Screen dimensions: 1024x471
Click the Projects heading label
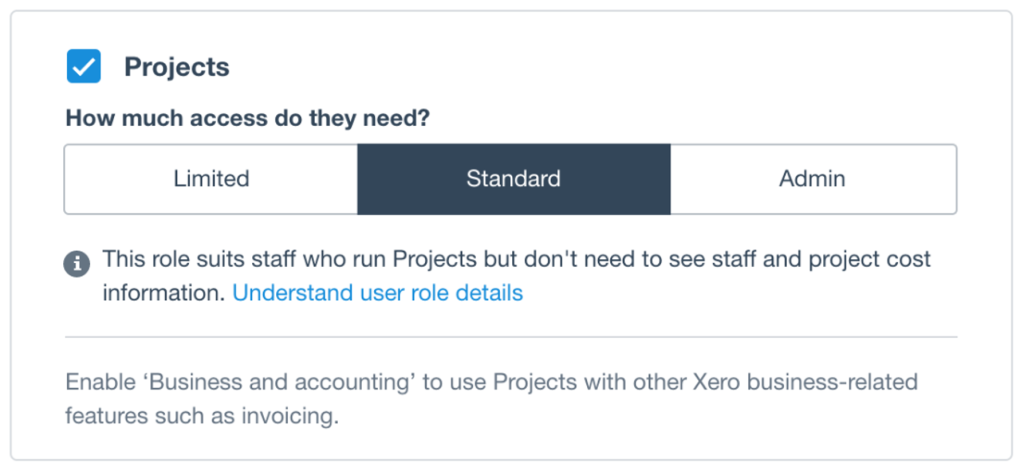tap(177, 67)
